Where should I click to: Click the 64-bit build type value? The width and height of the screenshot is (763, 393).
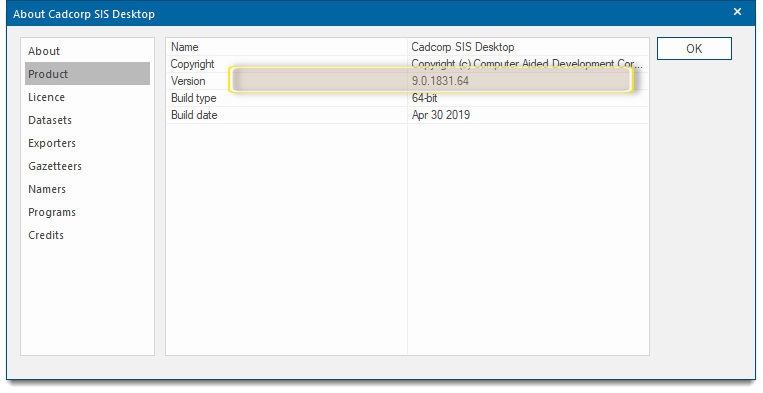pos(424,98)
